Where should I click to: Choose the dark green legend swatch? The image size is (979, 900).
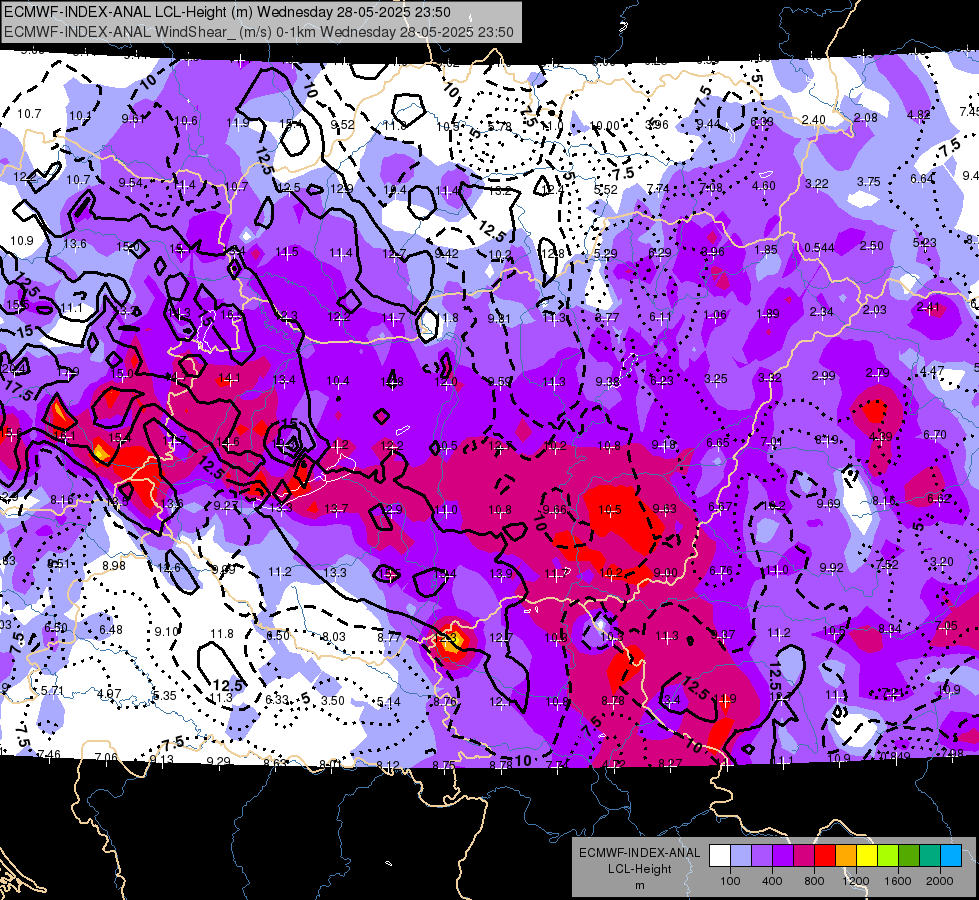(909, 856)
